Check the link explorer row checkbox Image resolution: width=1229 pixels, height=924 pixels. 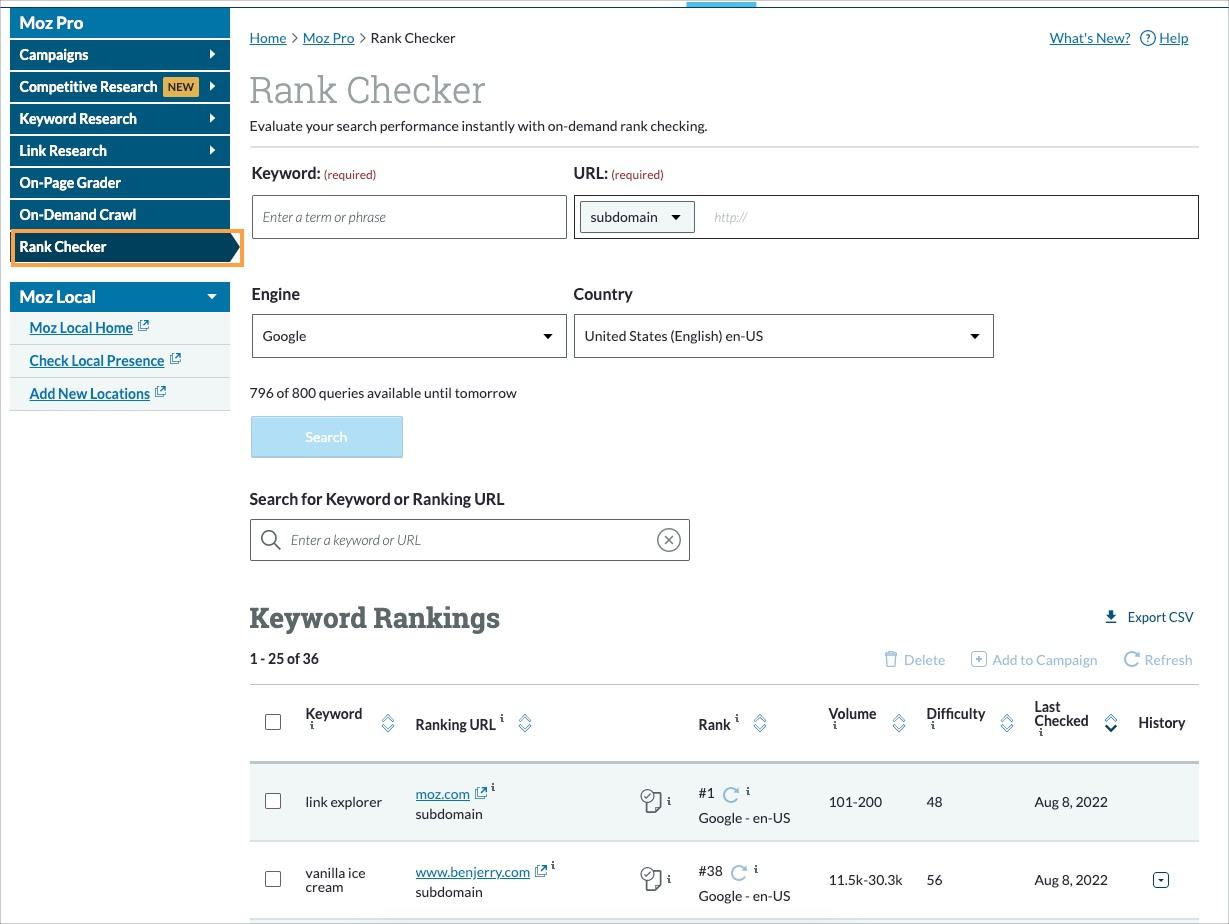point(273,801)
